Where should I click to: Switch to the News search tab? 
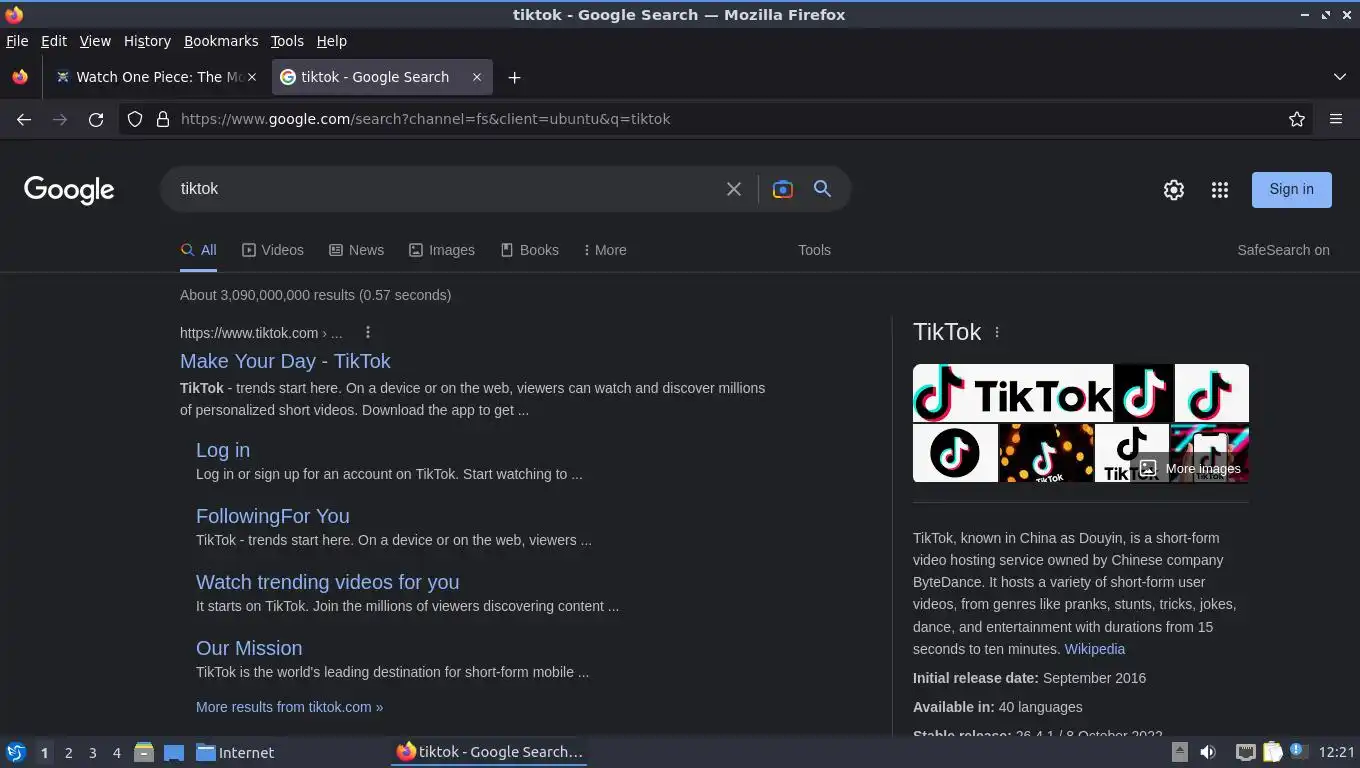click(357, 250)
